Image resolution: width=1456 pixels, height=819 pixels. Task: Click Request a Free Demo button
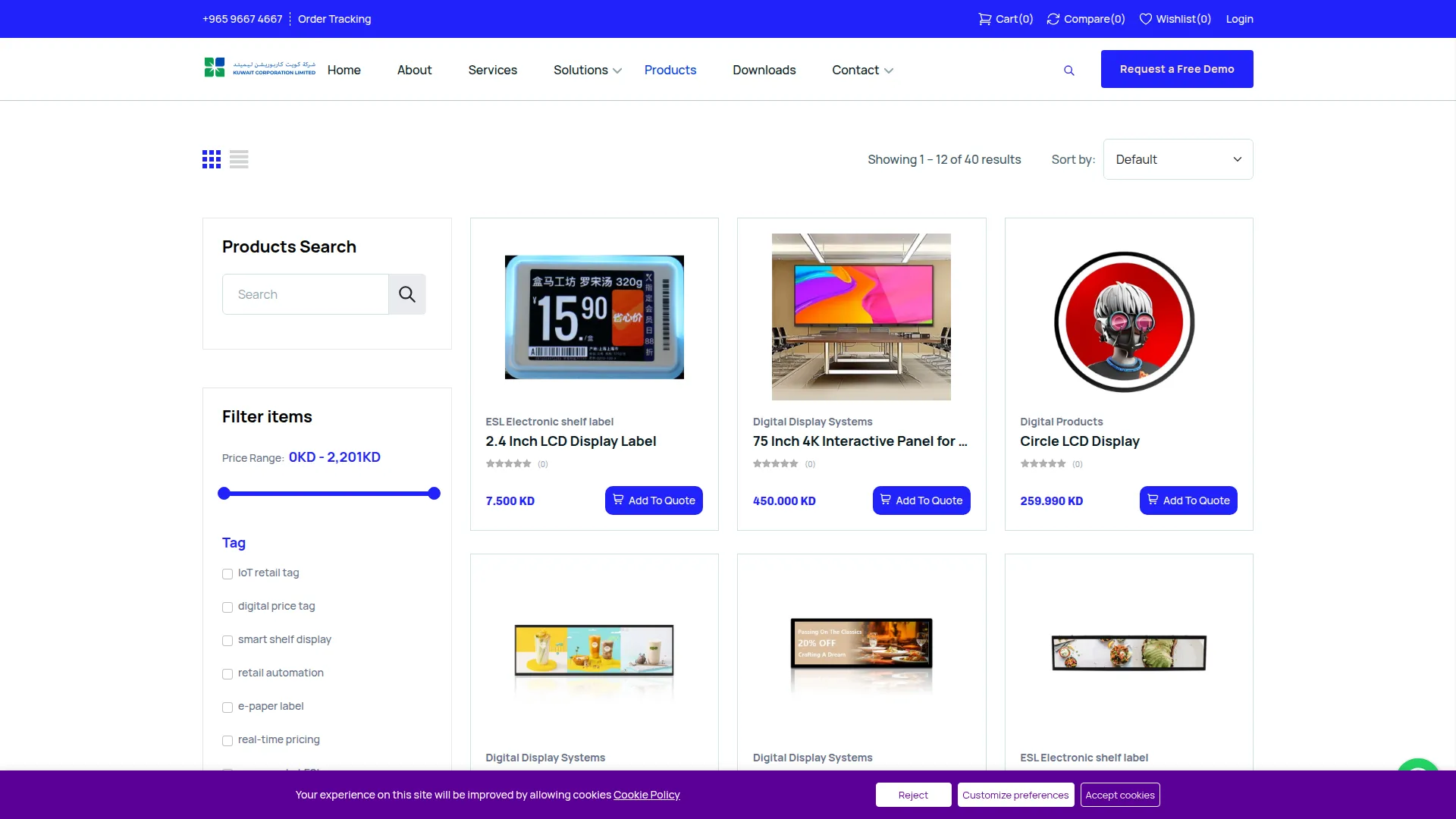tap(1177, 69)
